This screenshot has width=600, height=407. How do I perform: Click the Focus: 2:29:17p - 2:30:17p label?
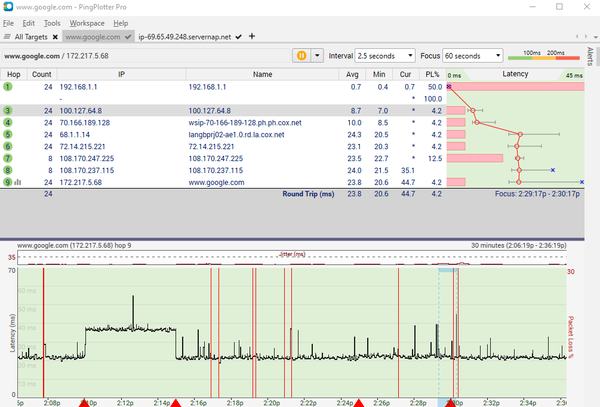tap(537, 194)
